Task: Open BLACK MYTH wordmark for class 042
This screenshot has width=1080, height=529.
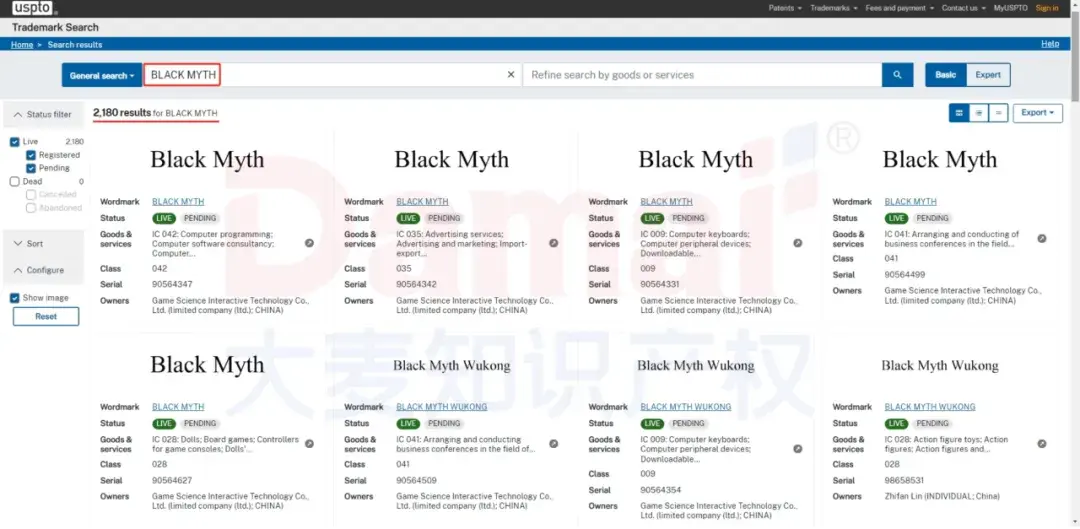Action: tap(178, 202)
